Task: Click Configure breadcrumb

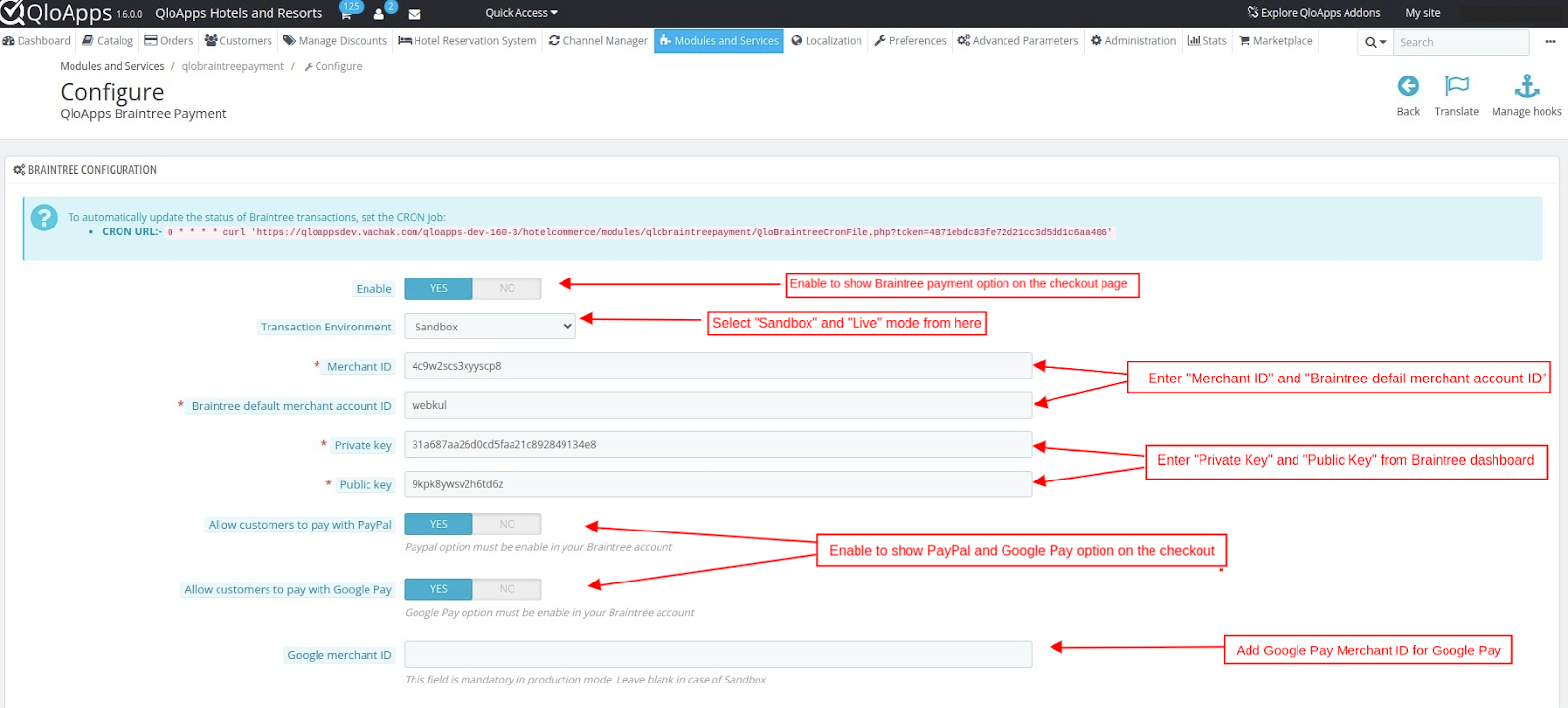Action: [333, 66]
